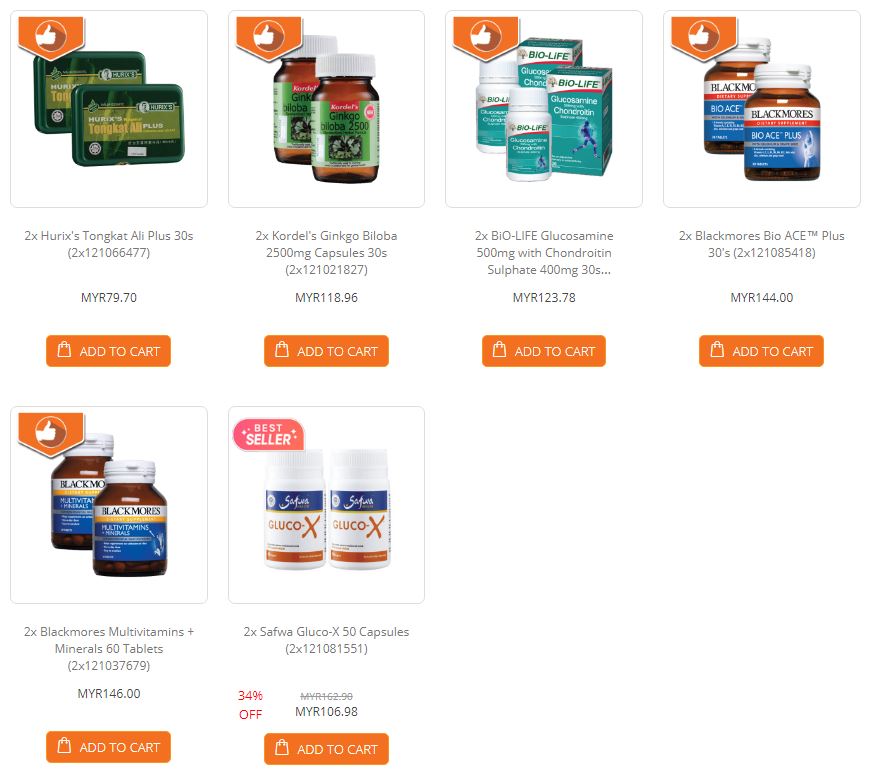This screenshot has width=874, height=784.
Task: Open 2x Kordel's Ginkgo Biloba 2500mg title link
Action: pos(326,252)
